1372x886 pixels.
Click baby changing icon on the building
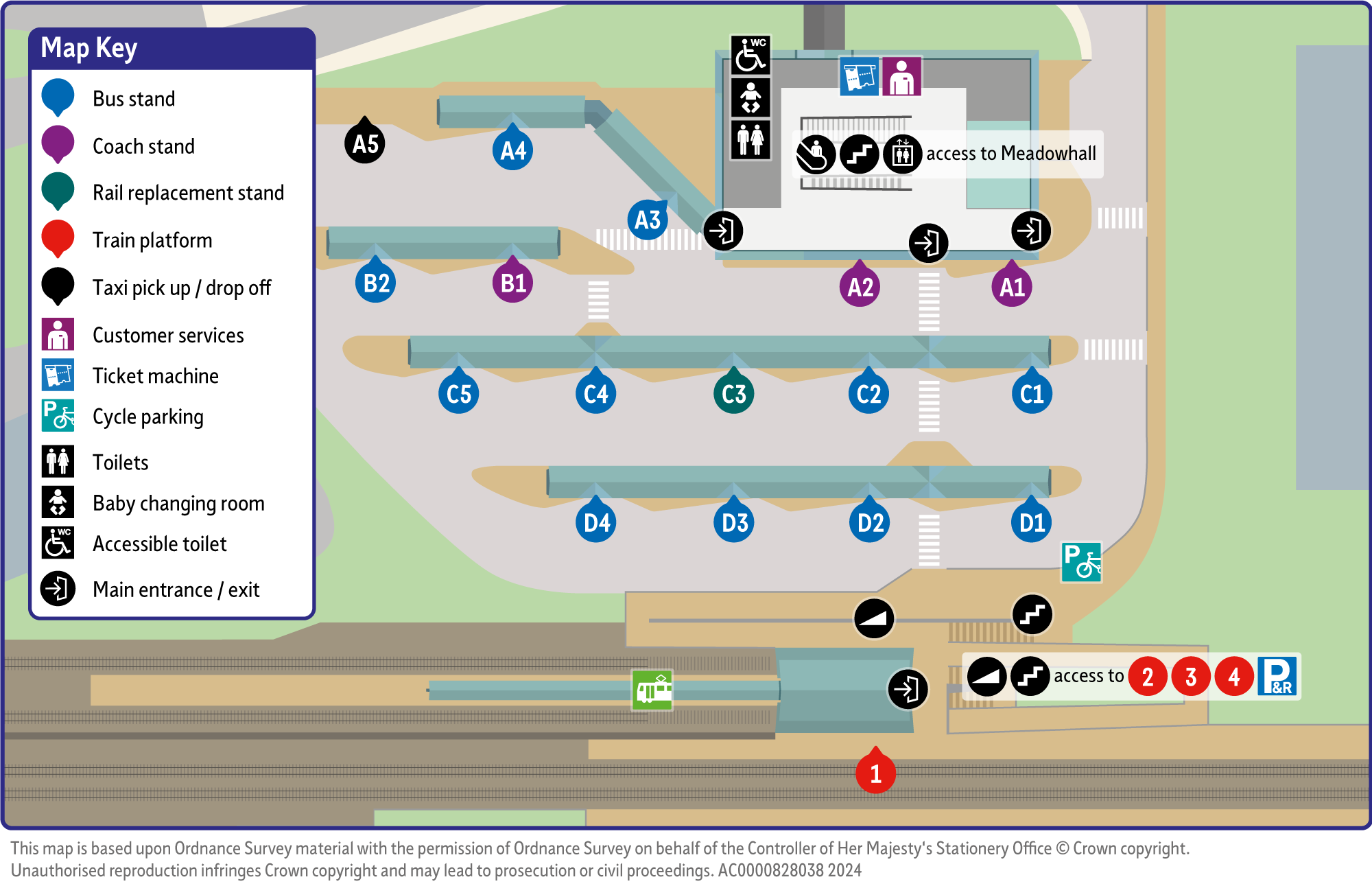750,97
